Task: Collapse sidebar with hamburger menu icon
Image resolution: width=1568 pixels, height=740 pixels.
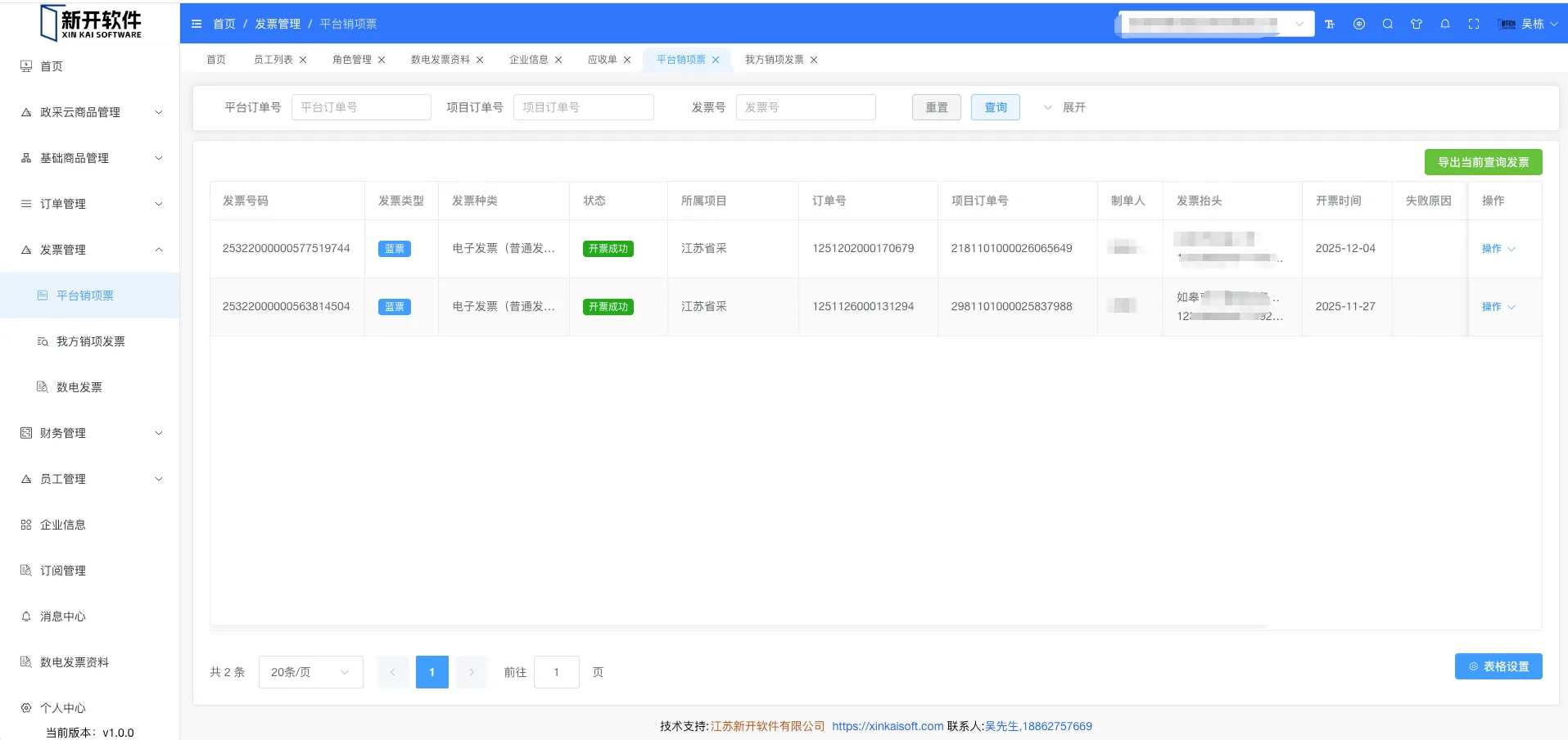Action: coord(197,25)
